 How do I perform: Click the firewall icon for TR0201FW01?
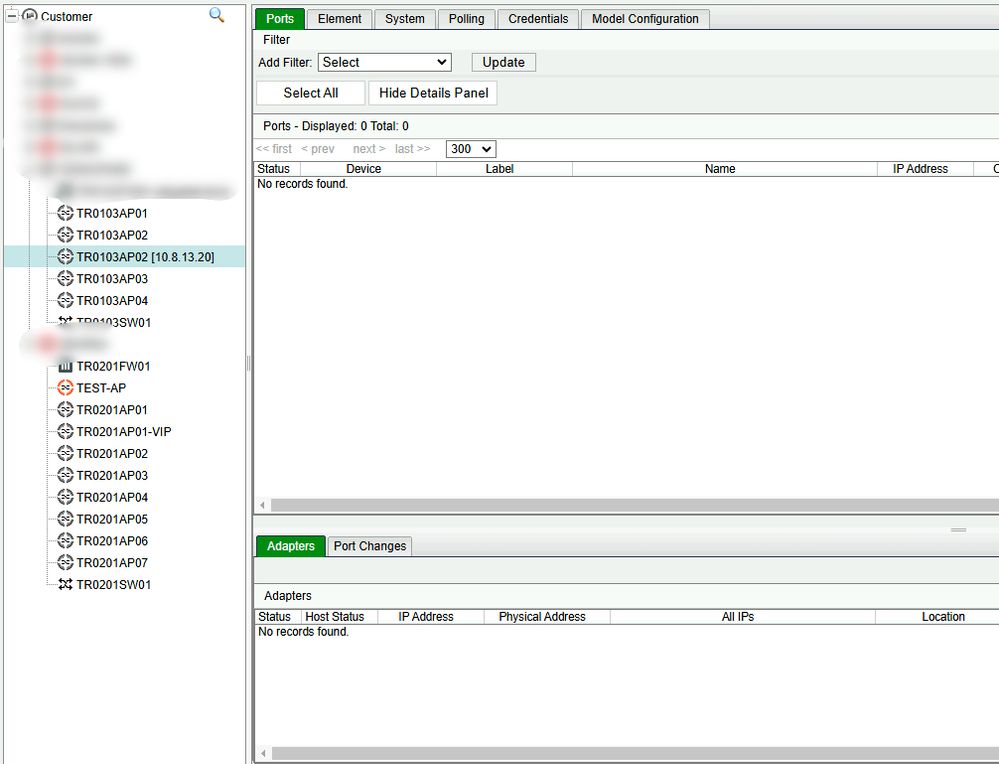click(65, 366)
